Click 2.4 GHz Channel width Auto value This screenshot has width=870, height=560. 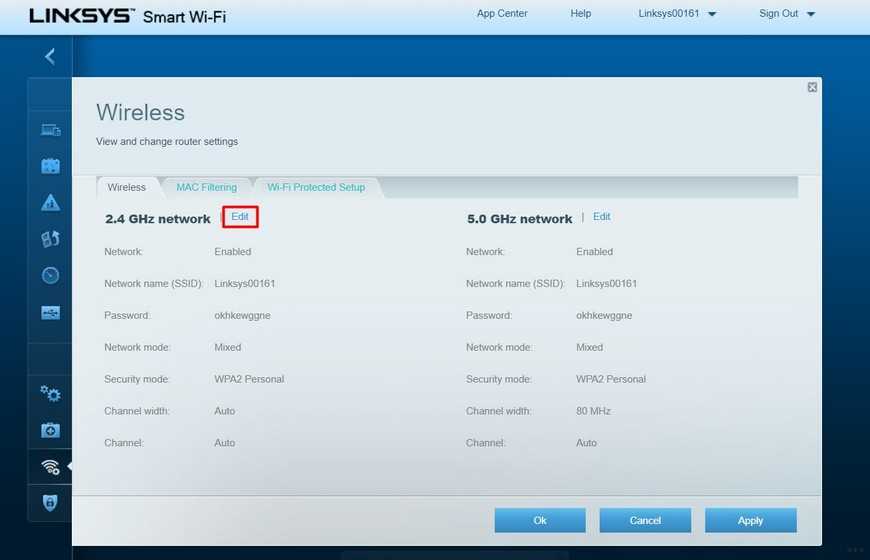click(x=225, y=411)
